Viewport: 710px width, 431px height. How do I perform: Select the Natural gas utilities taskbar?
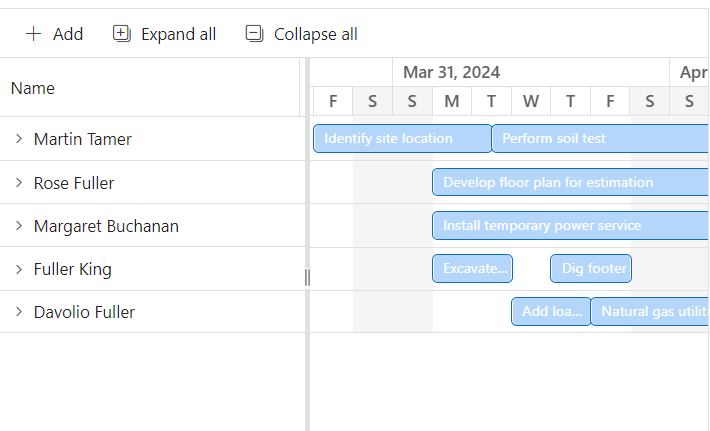pos(650,312)
